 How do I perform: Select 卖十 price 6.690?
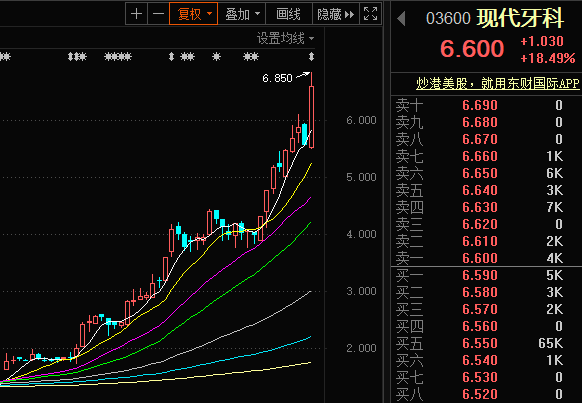point(480,105)
